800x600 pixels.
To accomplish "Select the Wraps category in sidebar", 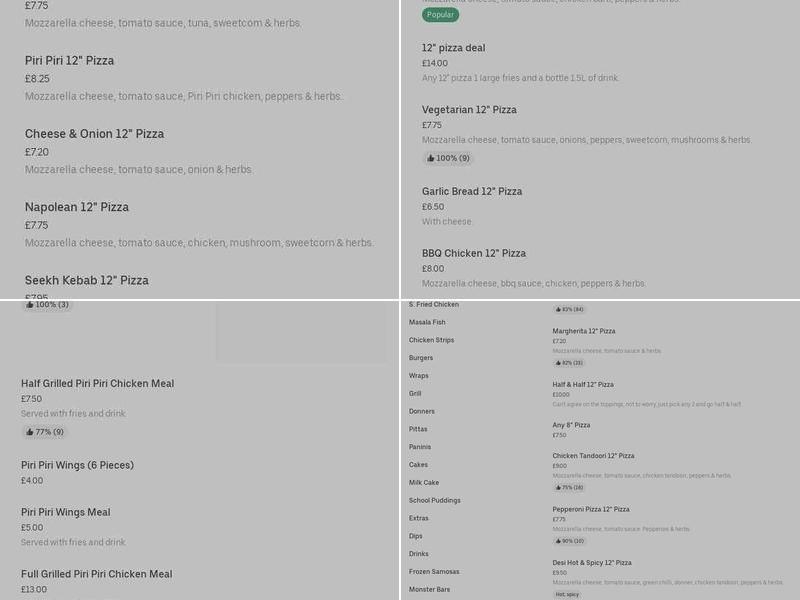I will tap(419, 376).
